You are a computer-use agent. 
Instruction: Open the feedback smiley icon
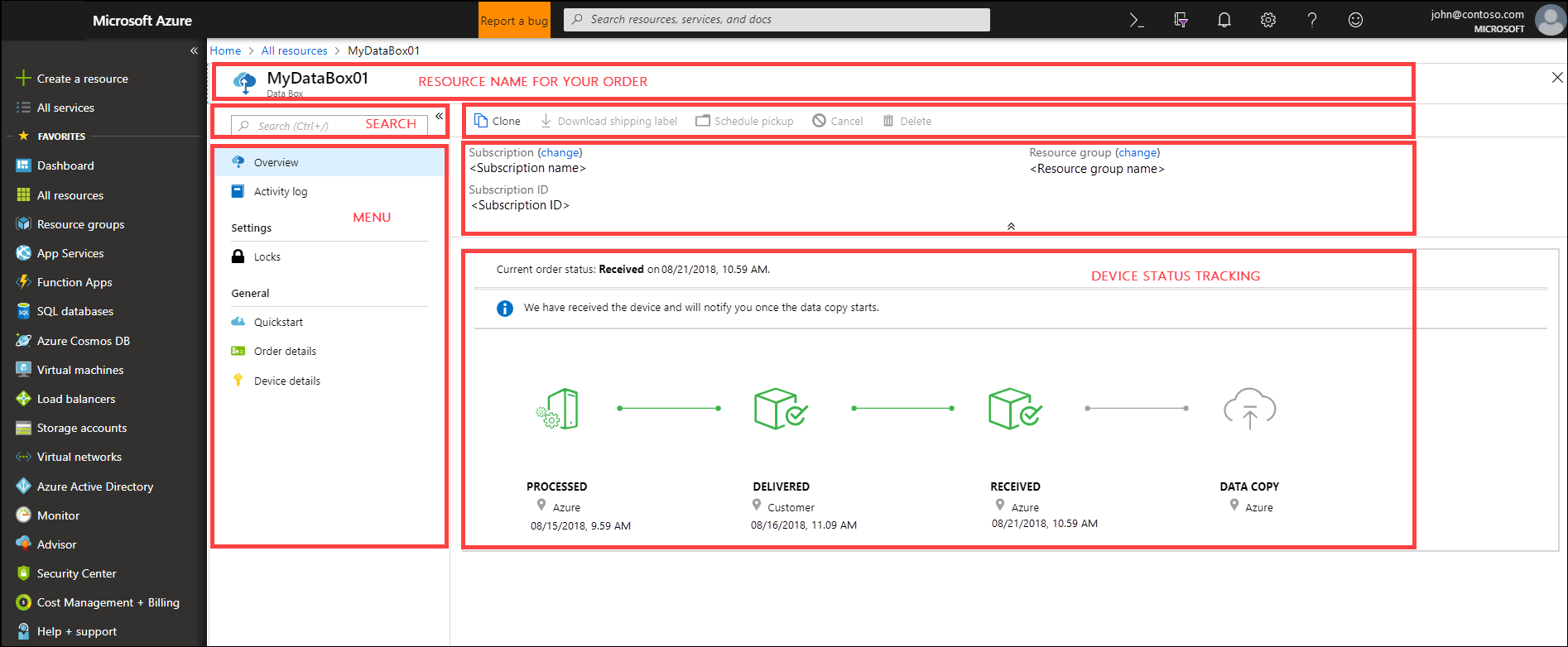1355,21
